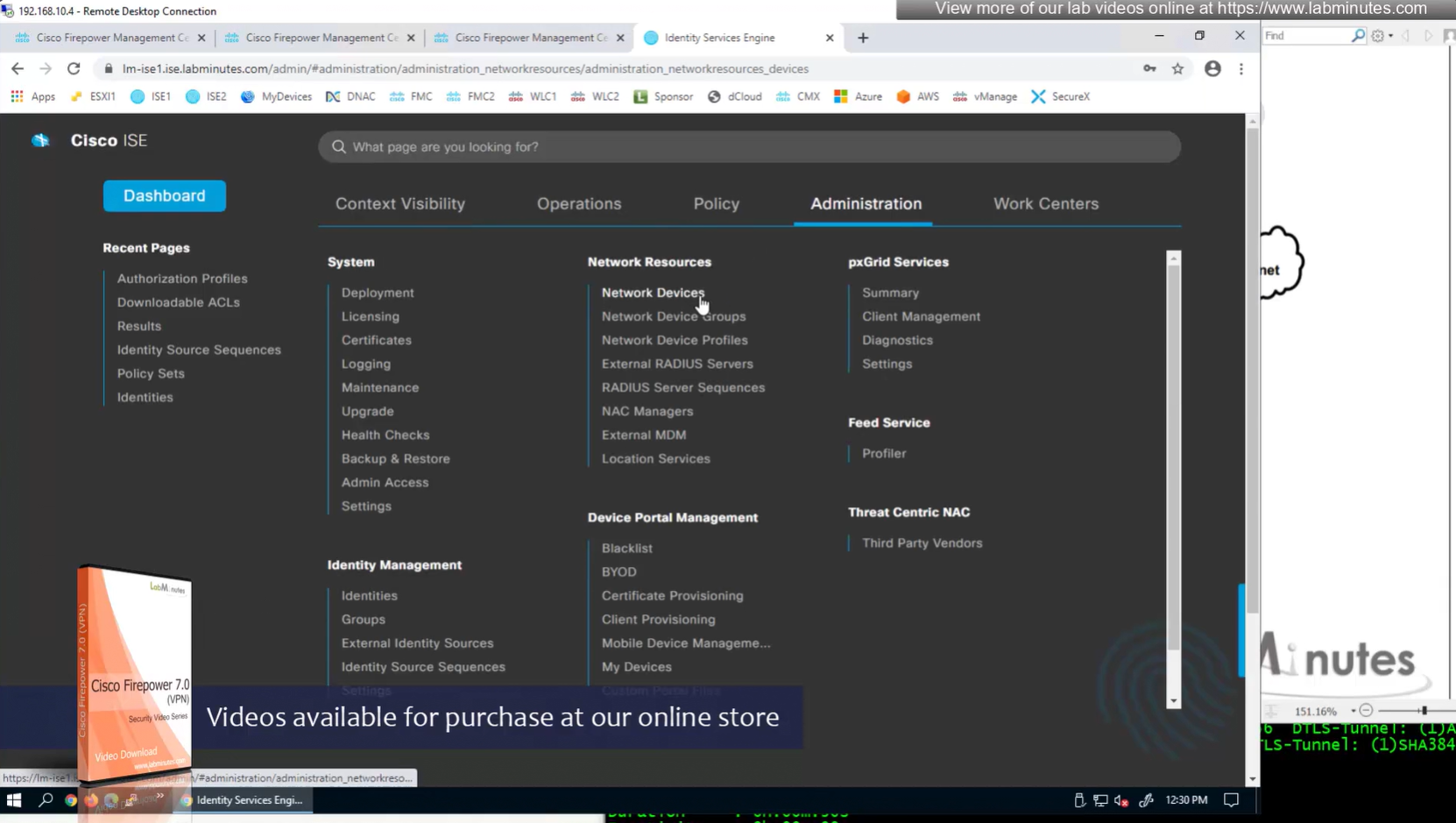Open the PDF viewer settings gear dropdown
1456x823 pixels.
coord(1381,36)
